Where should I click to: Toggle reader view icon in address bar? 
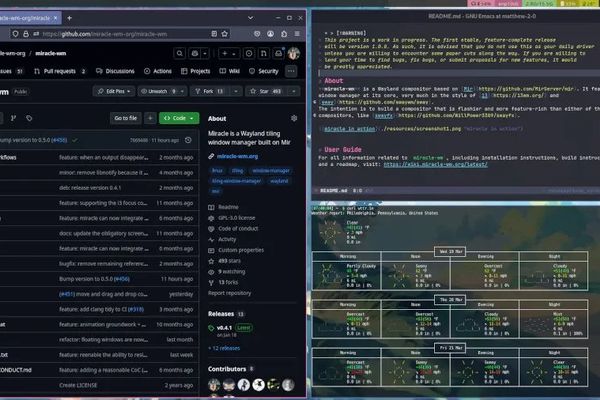[214, 34]
